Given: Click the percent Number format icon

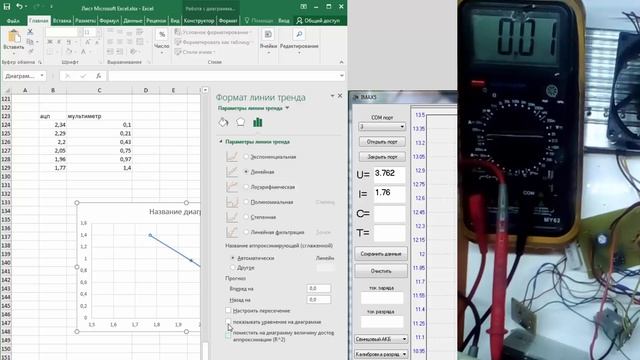Looking at the screenshot, I should (x=162, y=35).
